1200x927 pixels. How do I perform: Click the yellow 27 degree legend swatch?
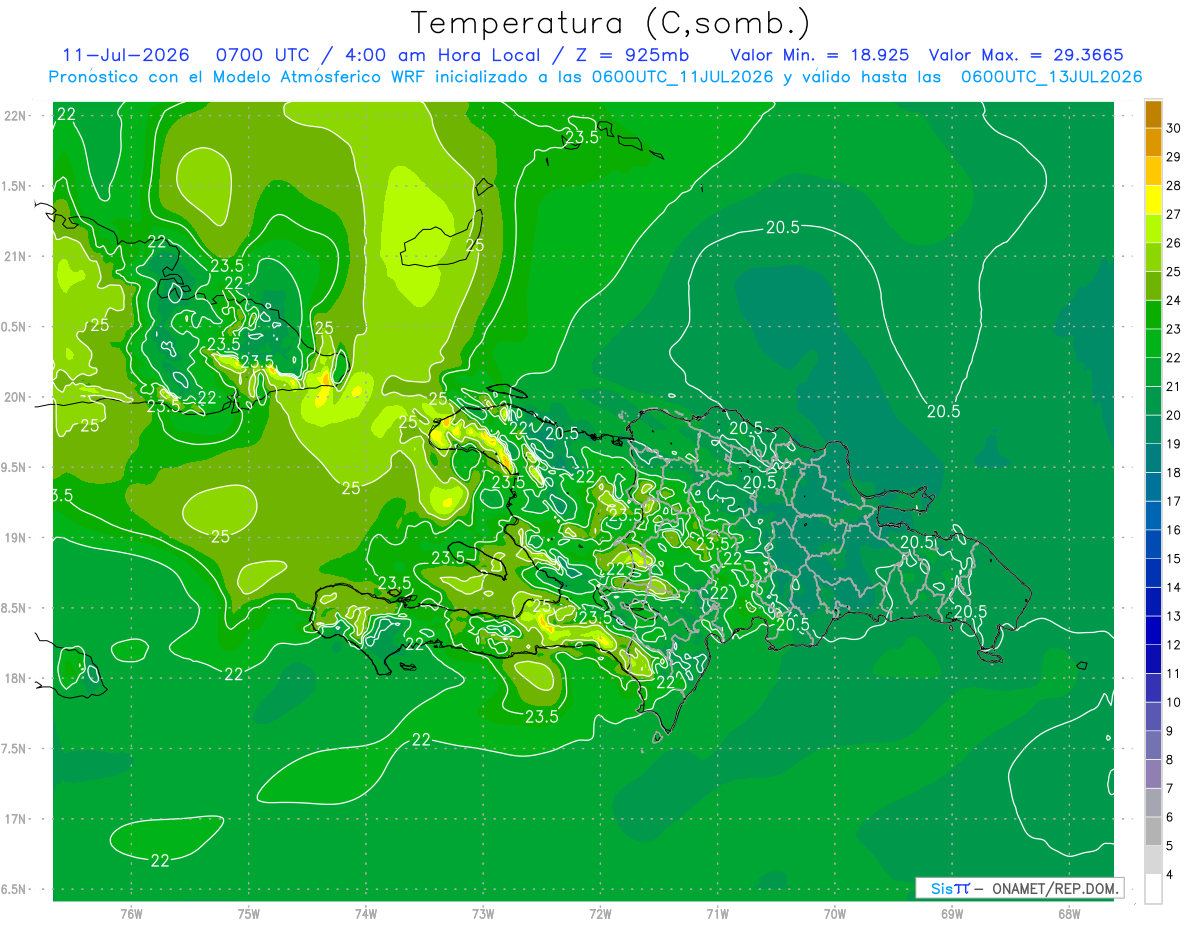pyautogui.click(x=1153, y=201)
